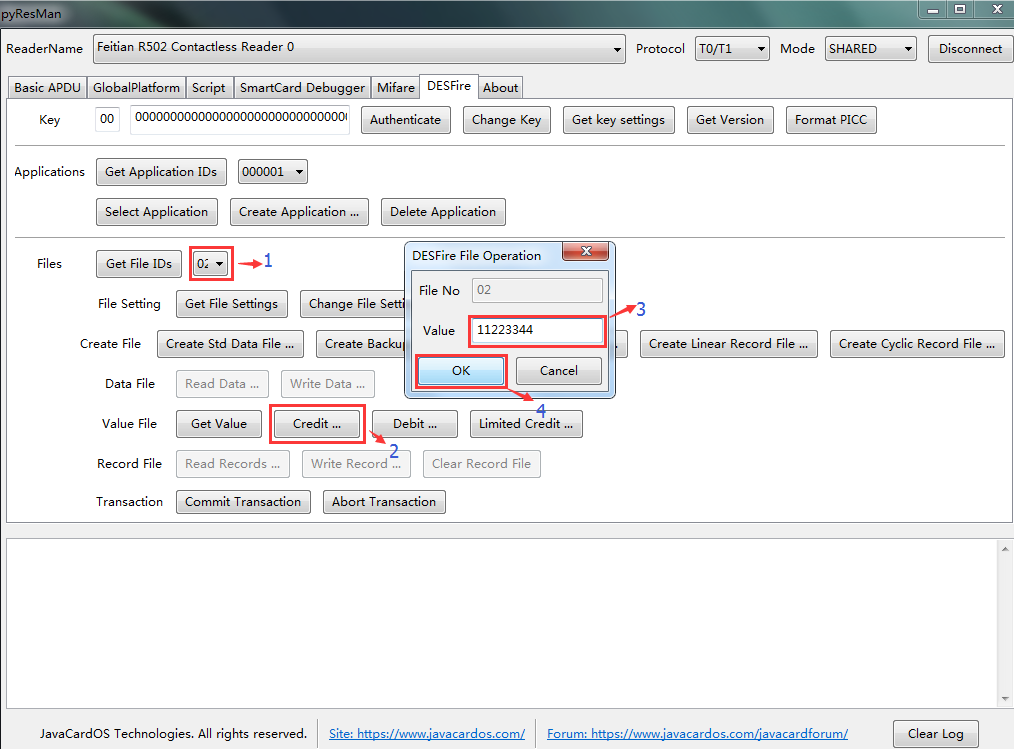The image size is (1014, 749).
Task: Expand the application ID 000001 dropdown
Action: point(272,172)
